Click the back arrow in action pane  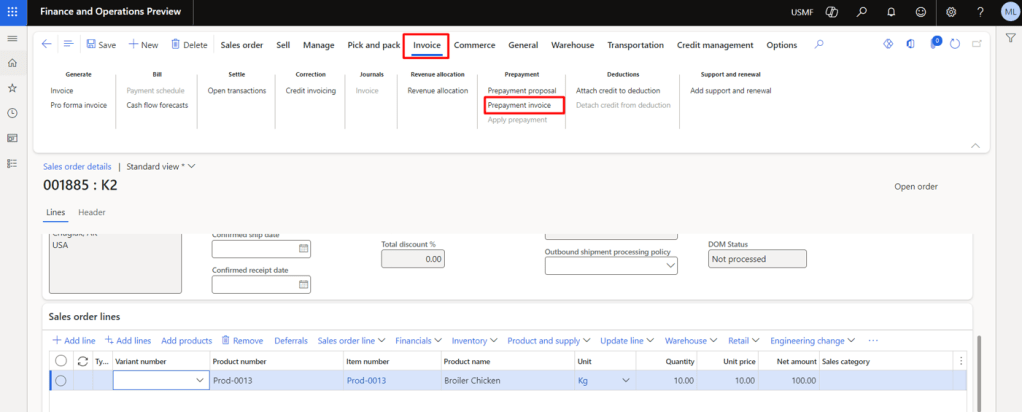[x=46, y=45]
